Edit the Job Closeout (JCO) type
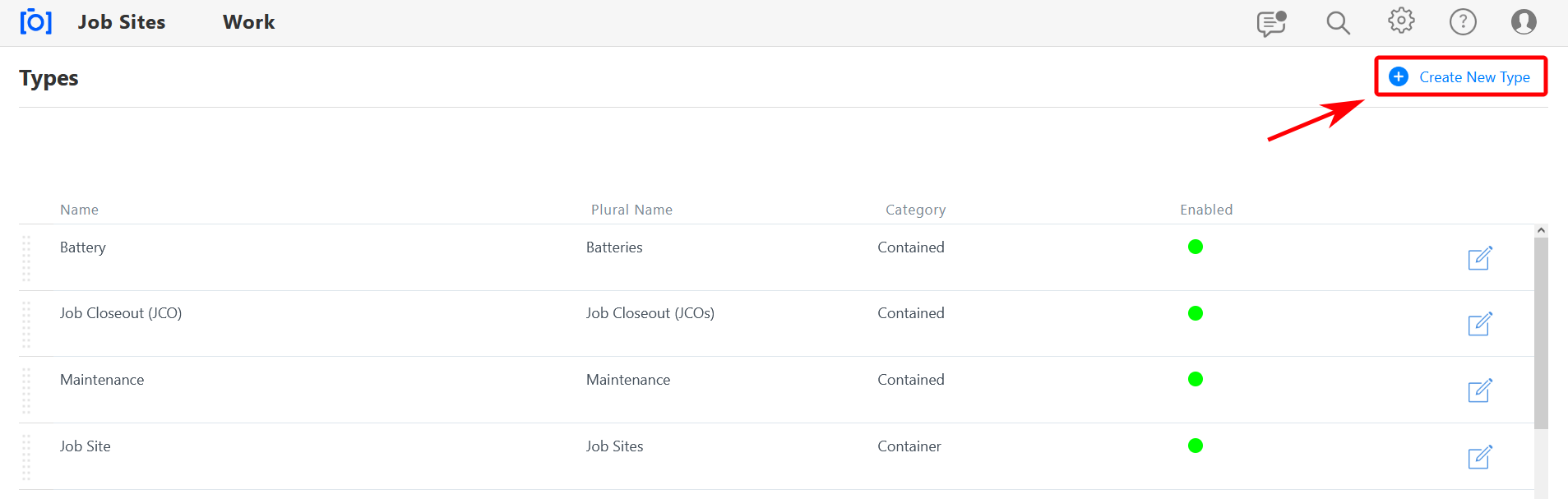This screenshot has height=499, width=1568. coord(1480,324)
